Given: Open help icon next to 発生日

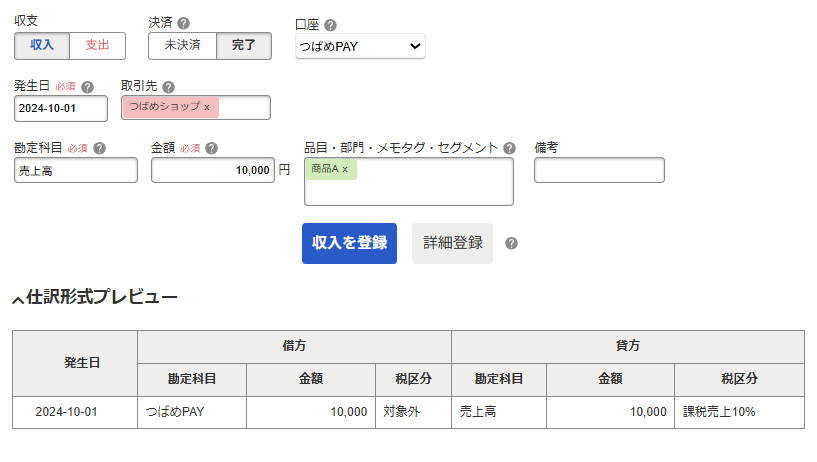Looking at the screenshot, I should pos(87,87).
